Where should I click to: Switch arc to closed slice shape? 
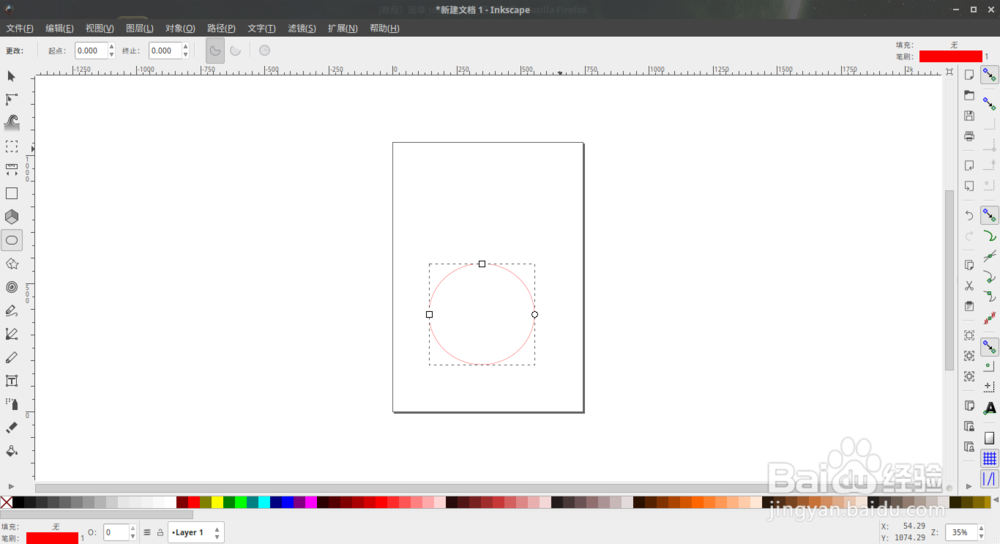click(215, 51)
